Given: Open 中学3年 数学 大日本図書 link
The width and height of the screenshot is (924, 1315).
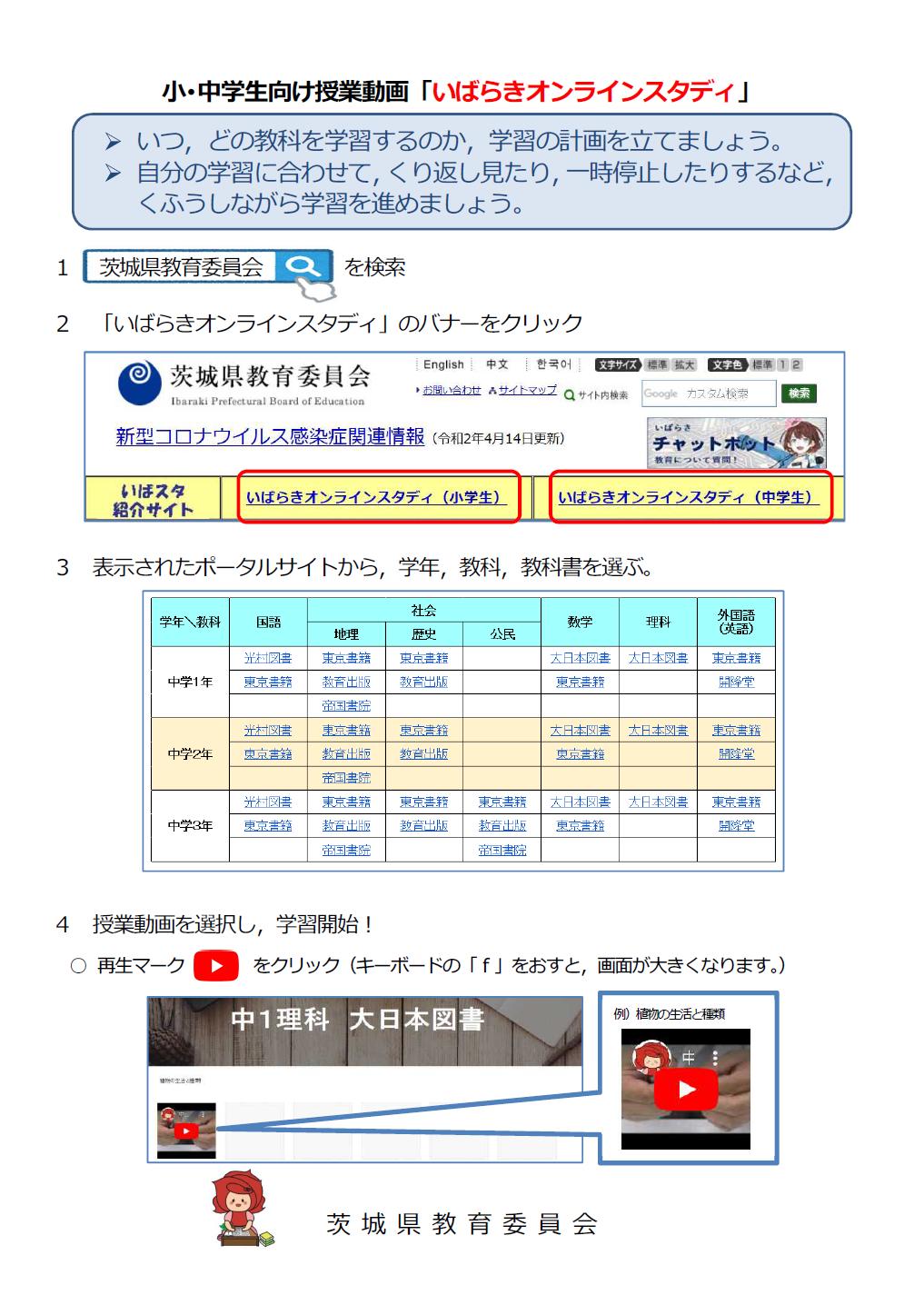Looking at the screenshot, I should tap(581, 802).
